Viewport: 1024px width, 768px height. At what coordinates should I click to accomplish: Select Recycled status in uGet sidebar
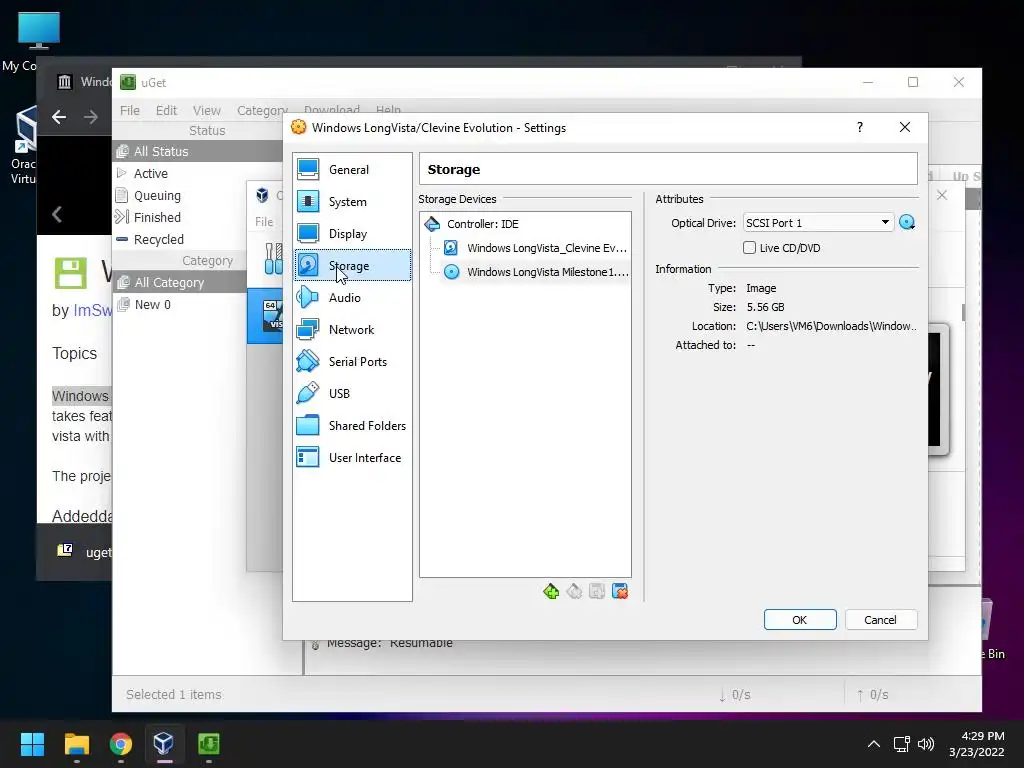click(x=198, y=240)
